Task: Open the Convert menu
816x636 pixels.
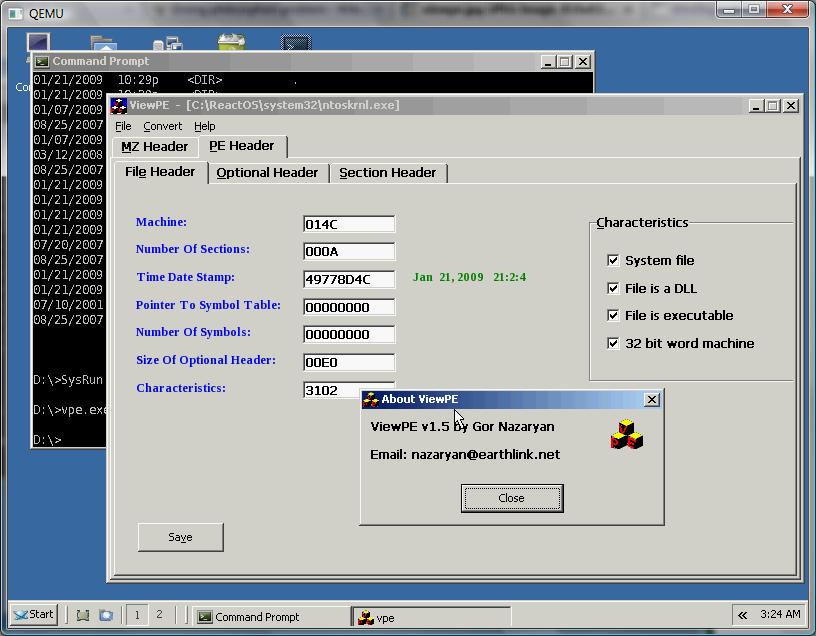Action: [162, 126]
